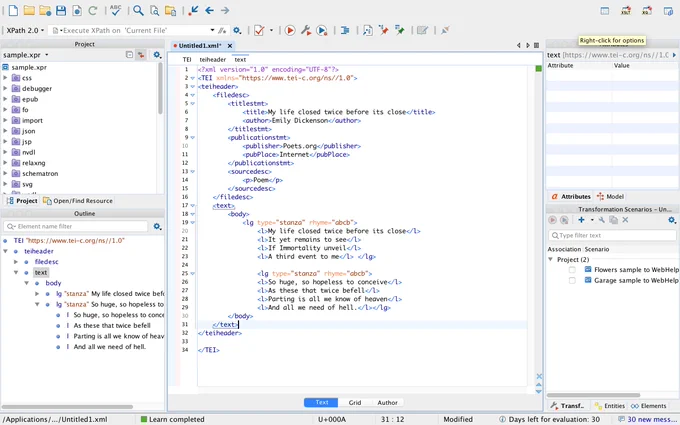Viewport: 680px width, 425px height.
Task: Click the Save file toolbar icon
Action: click(x=61, y=10)
